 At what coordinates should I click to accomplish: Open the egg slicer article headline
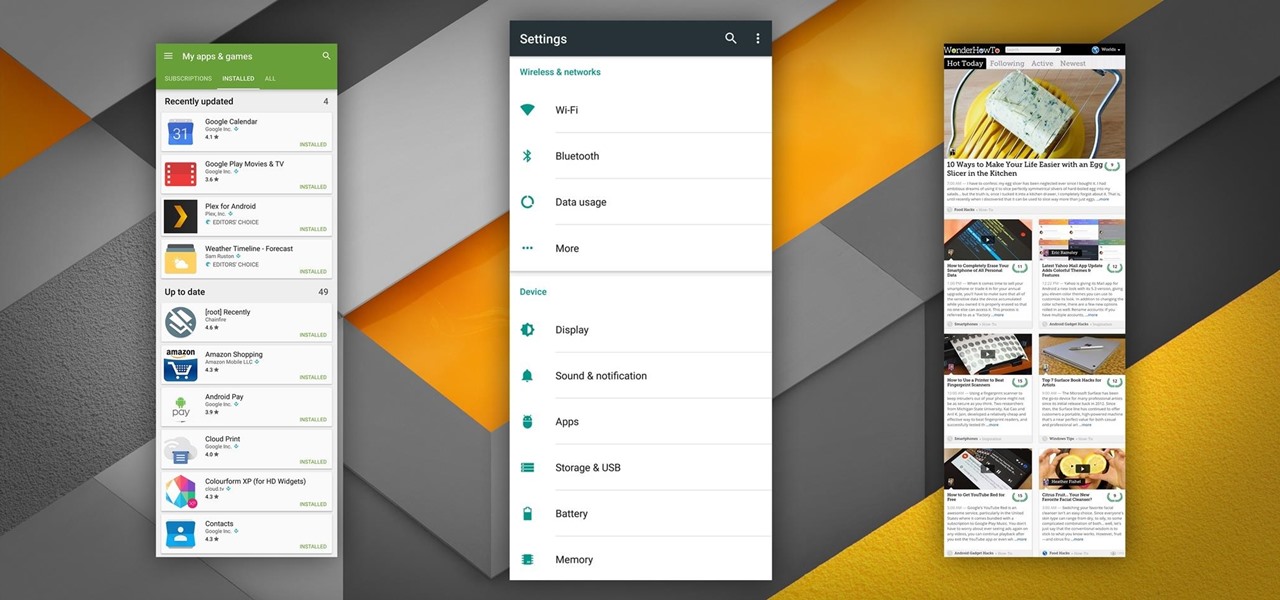click(x=1025, y=169)
